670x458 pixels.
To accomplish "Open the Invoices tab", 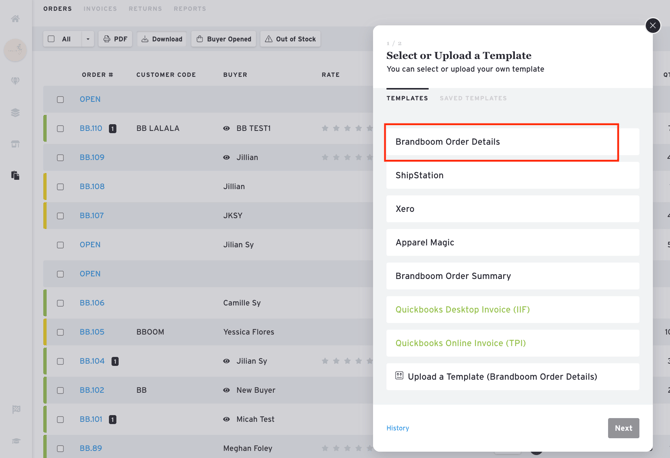I will point(100,9).
